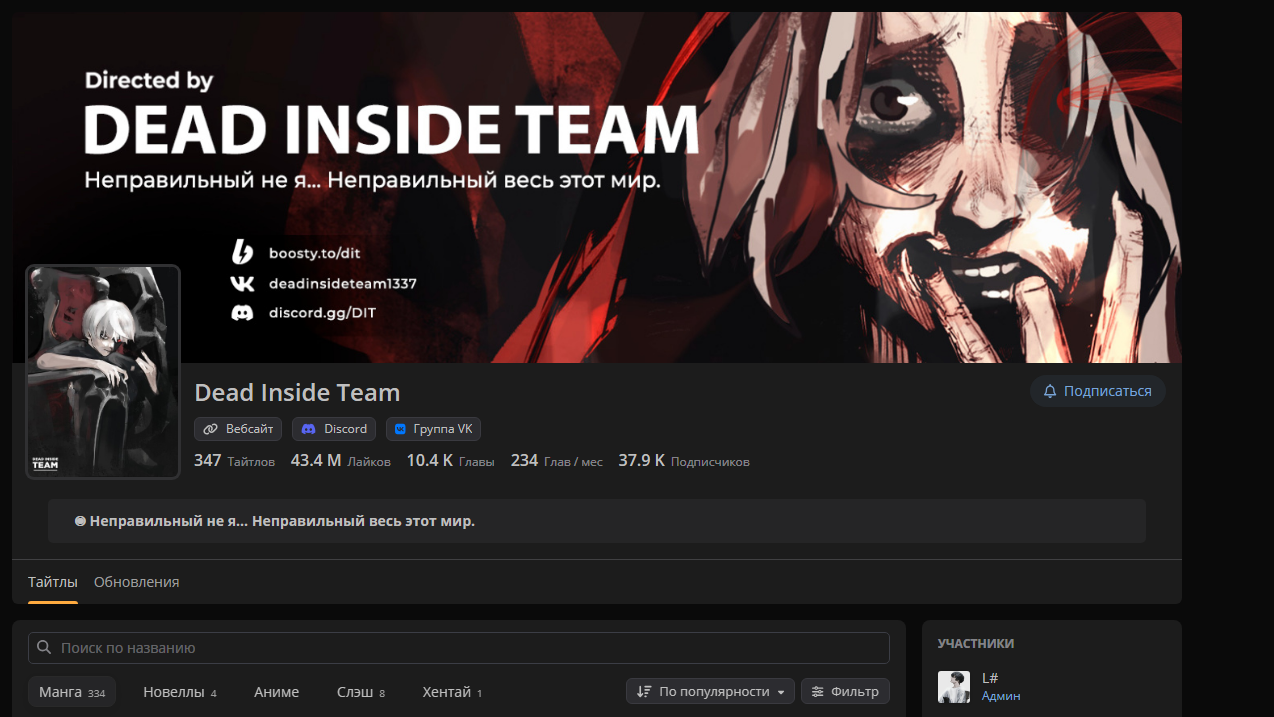
Task: Select the Манга 334 category
Action: tap(72, 692)
